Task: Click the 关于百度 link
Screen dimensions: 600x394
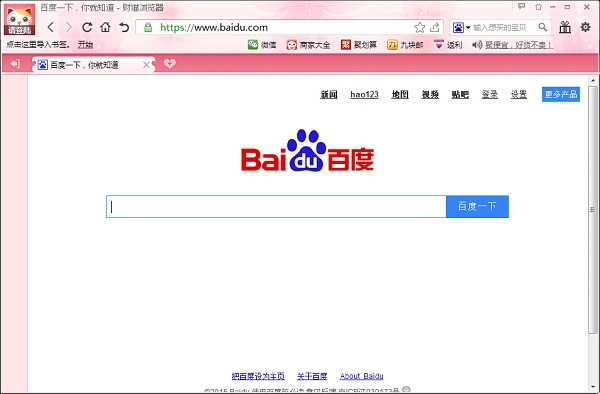Action: tap(312, 376)
